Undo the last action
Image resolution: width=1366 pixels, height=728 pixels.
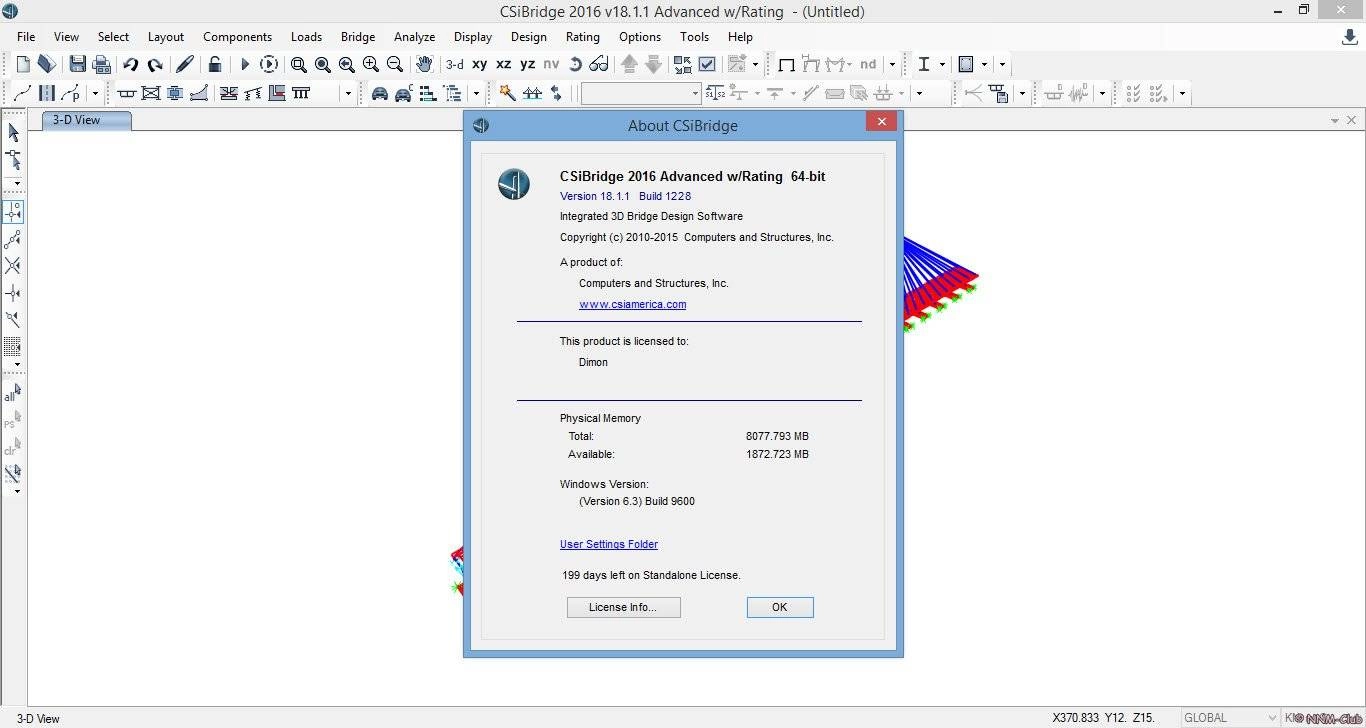click(130, 64)
